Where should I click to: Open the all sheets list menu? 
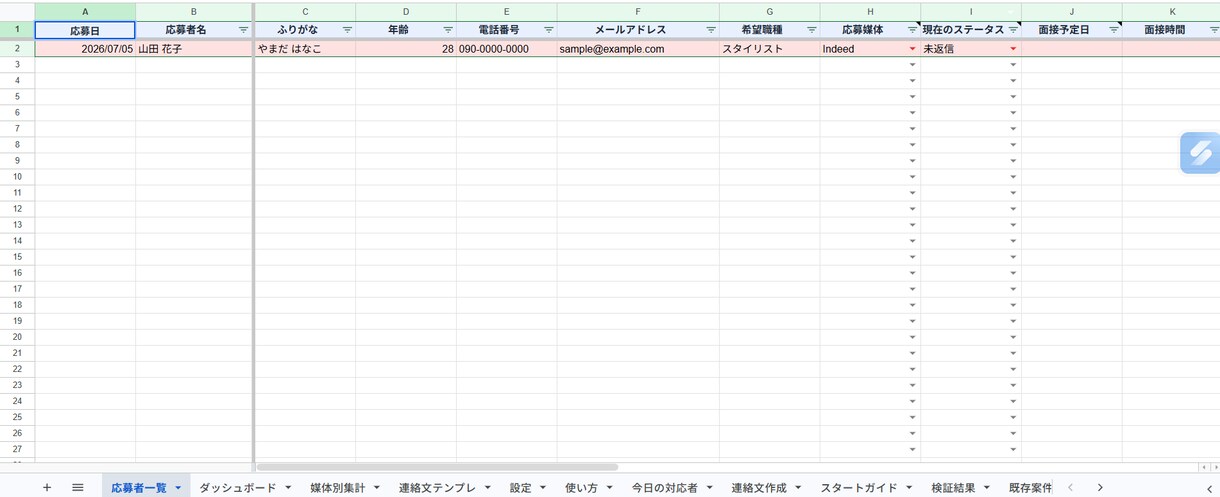point(78,487)
